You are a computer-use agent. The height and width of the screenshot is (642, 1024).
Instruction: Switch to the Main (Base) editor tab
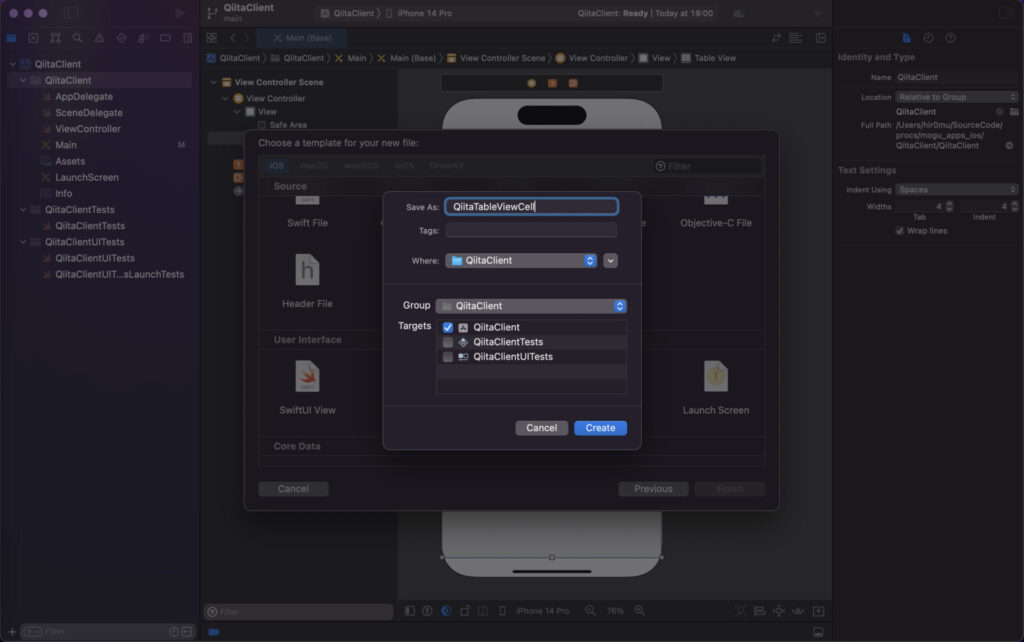coord(302,38)
